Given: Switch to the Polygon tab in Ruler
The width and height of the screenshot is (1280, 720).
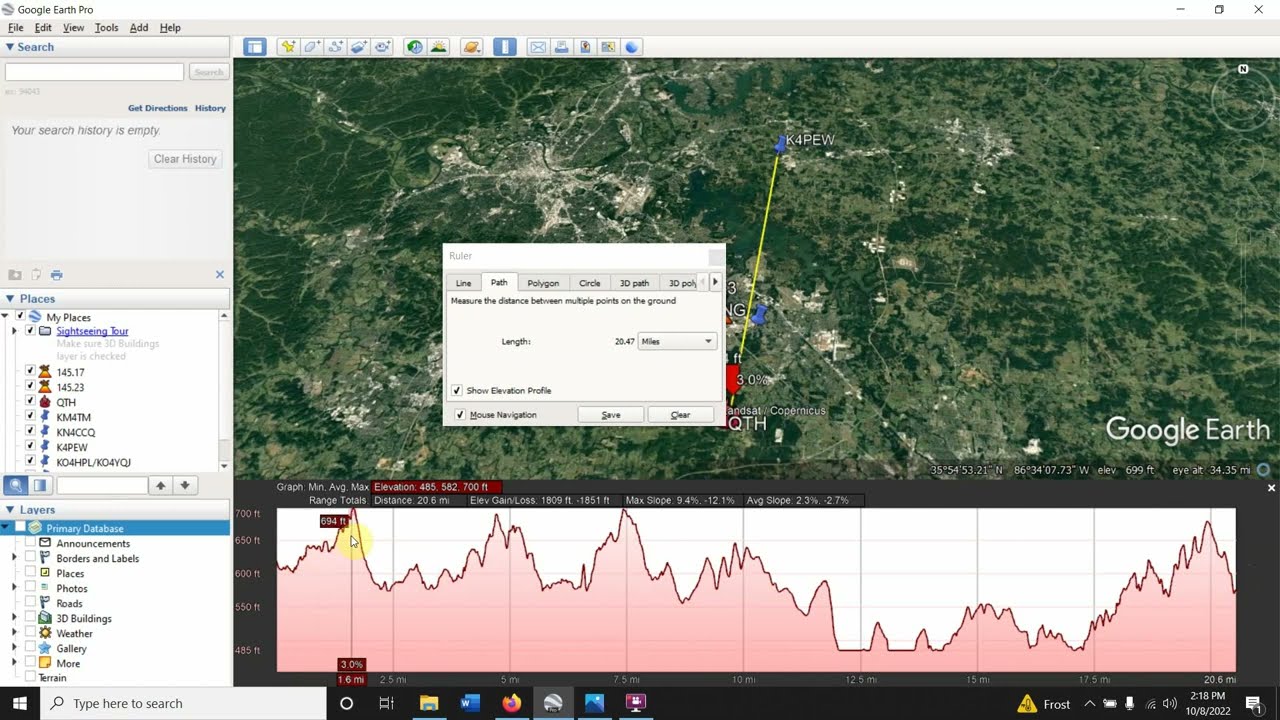Looking at the screenshot, I should click(543, 283).
